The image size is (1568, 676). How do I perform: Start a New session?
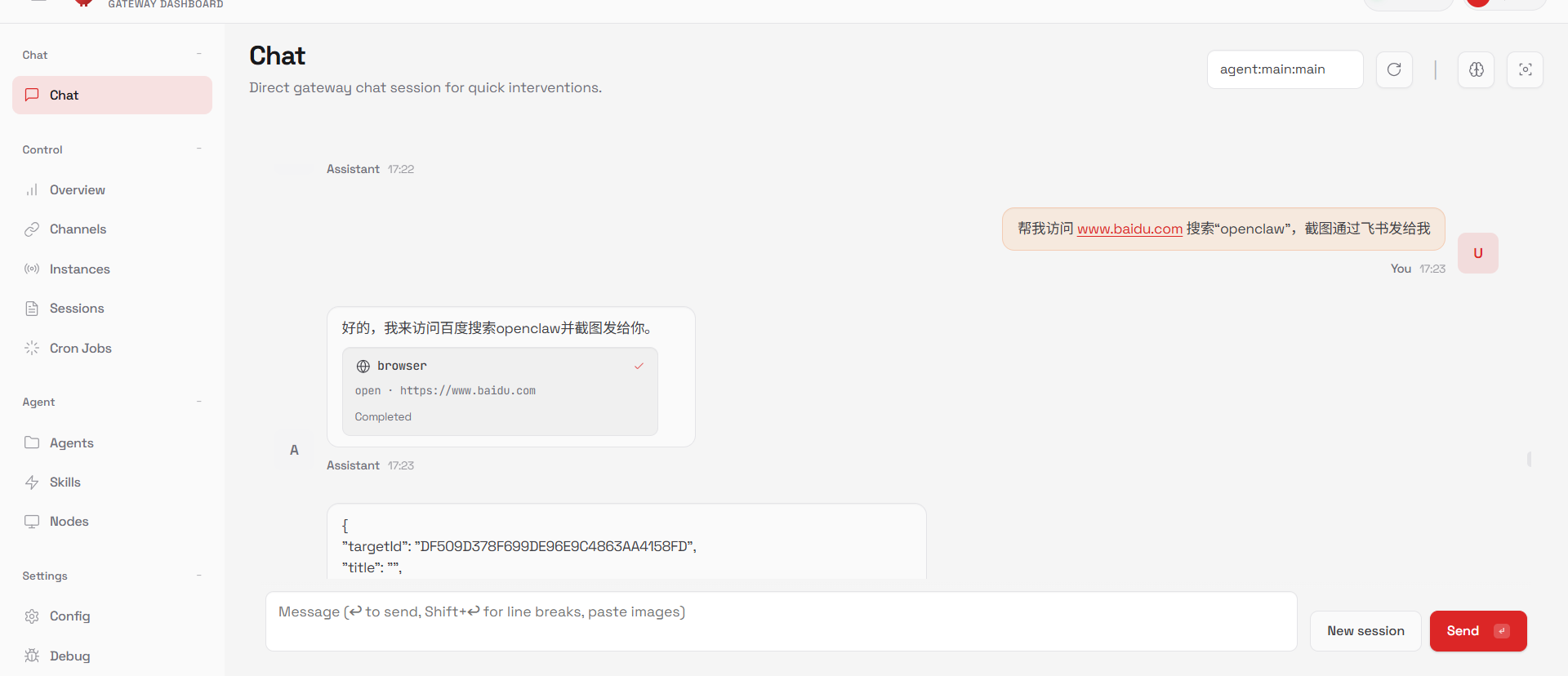1365,631
